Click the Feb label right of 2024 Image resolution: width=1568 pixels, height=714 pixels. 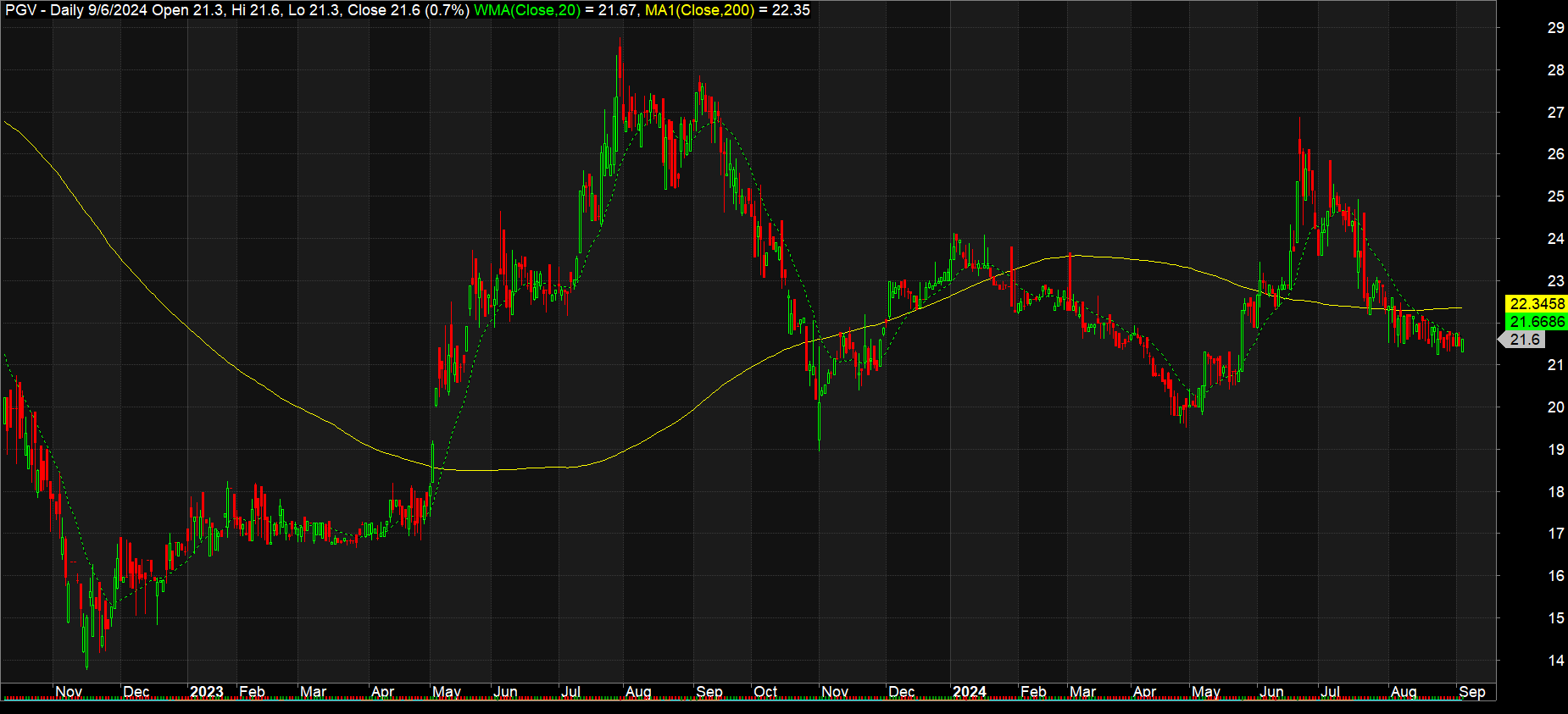tap(1033, 691)
